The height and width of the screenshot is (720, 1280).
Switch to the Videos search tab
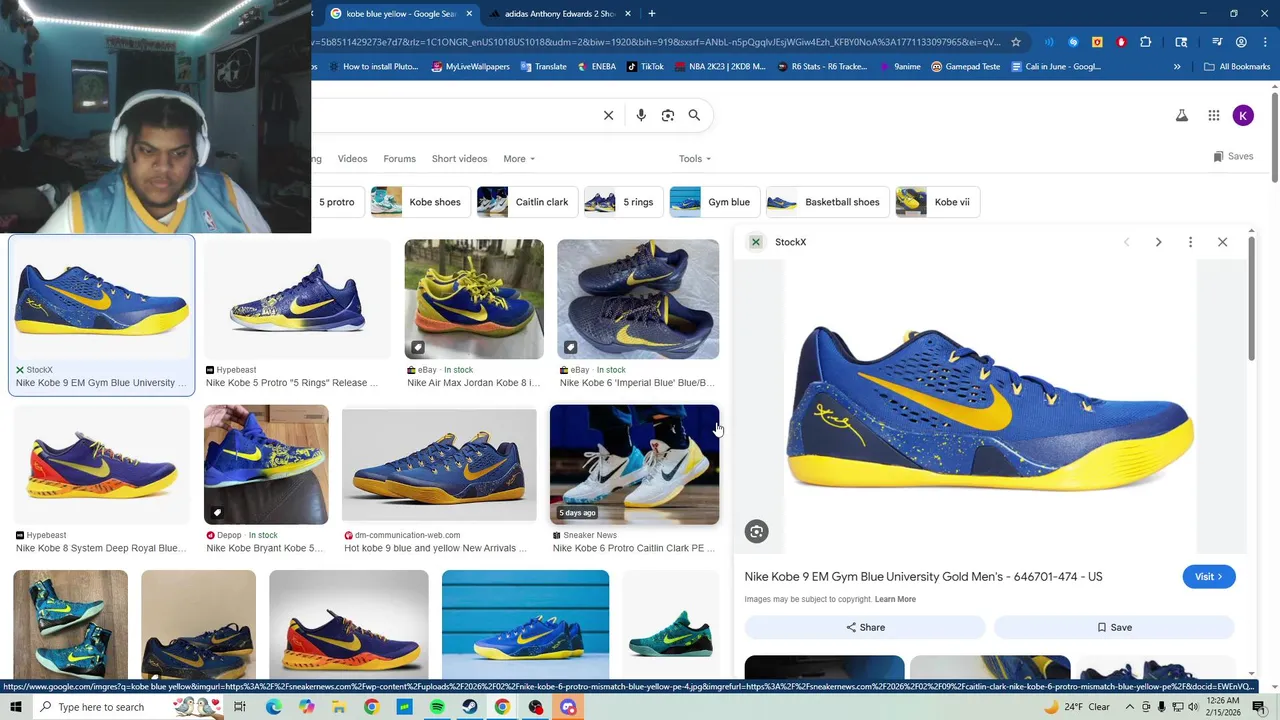pos(352,159)
